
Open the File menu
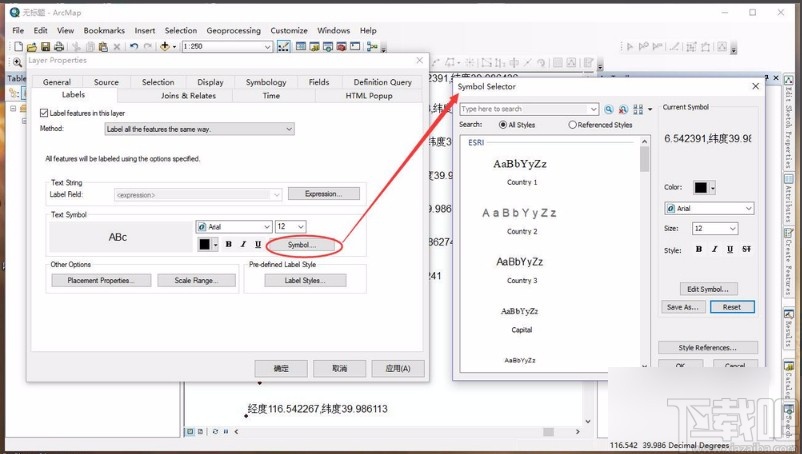click(x=18, y=31)
